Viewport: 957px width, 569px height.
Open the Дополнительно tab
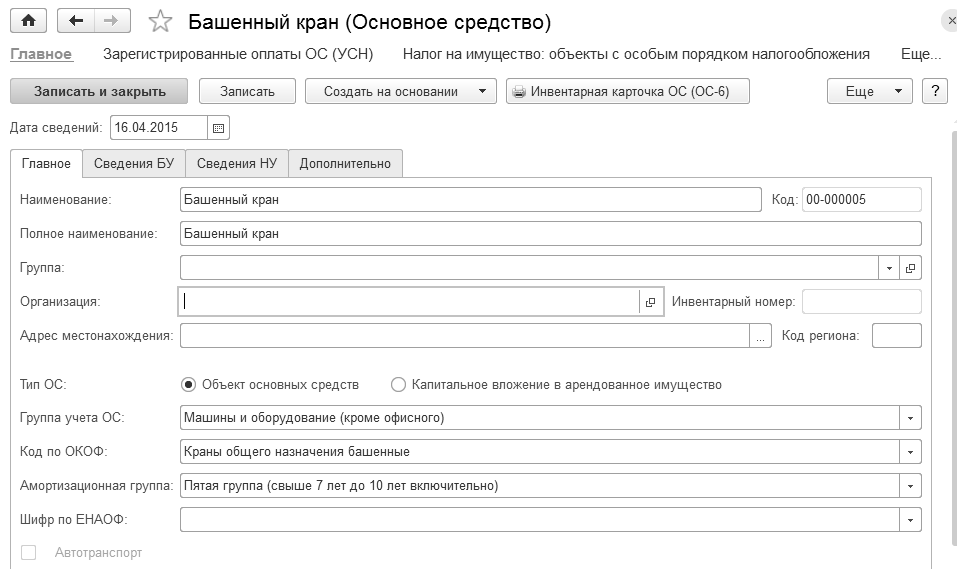pyautogui.click(x=345, y=163)
